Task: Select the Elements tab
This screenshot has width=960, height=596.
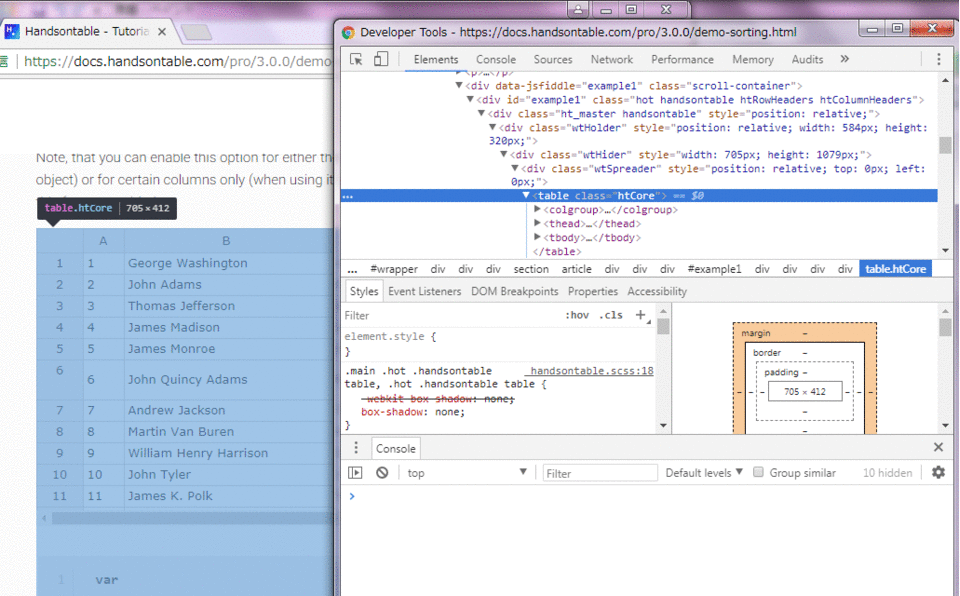Action: pyautogui.click(x=436, y=59)
